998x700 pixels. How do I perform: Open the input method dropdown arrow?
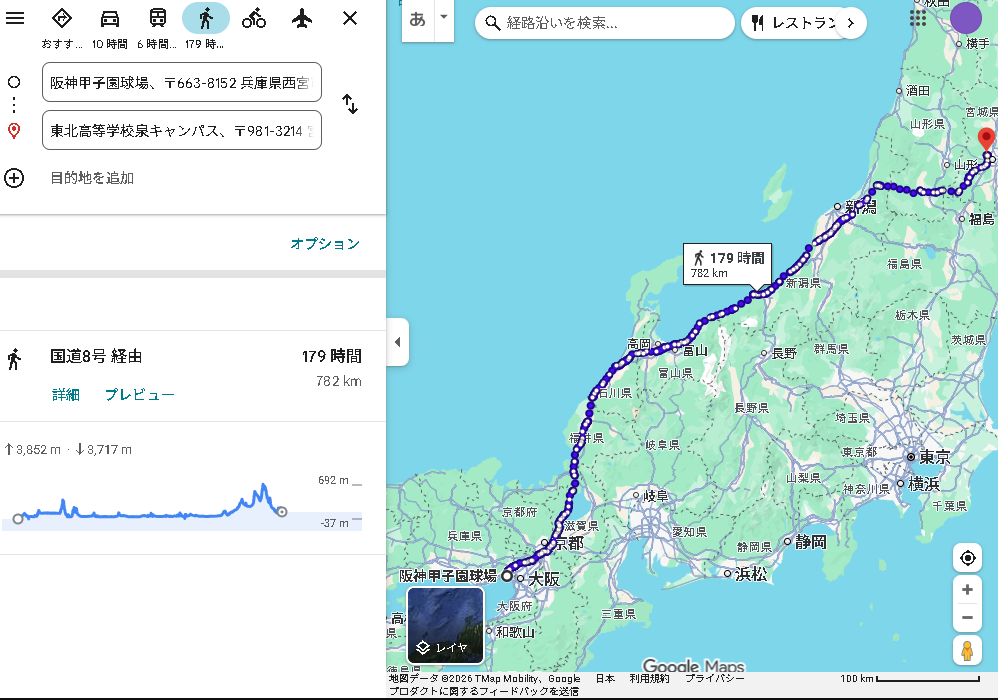pos(443,18)
